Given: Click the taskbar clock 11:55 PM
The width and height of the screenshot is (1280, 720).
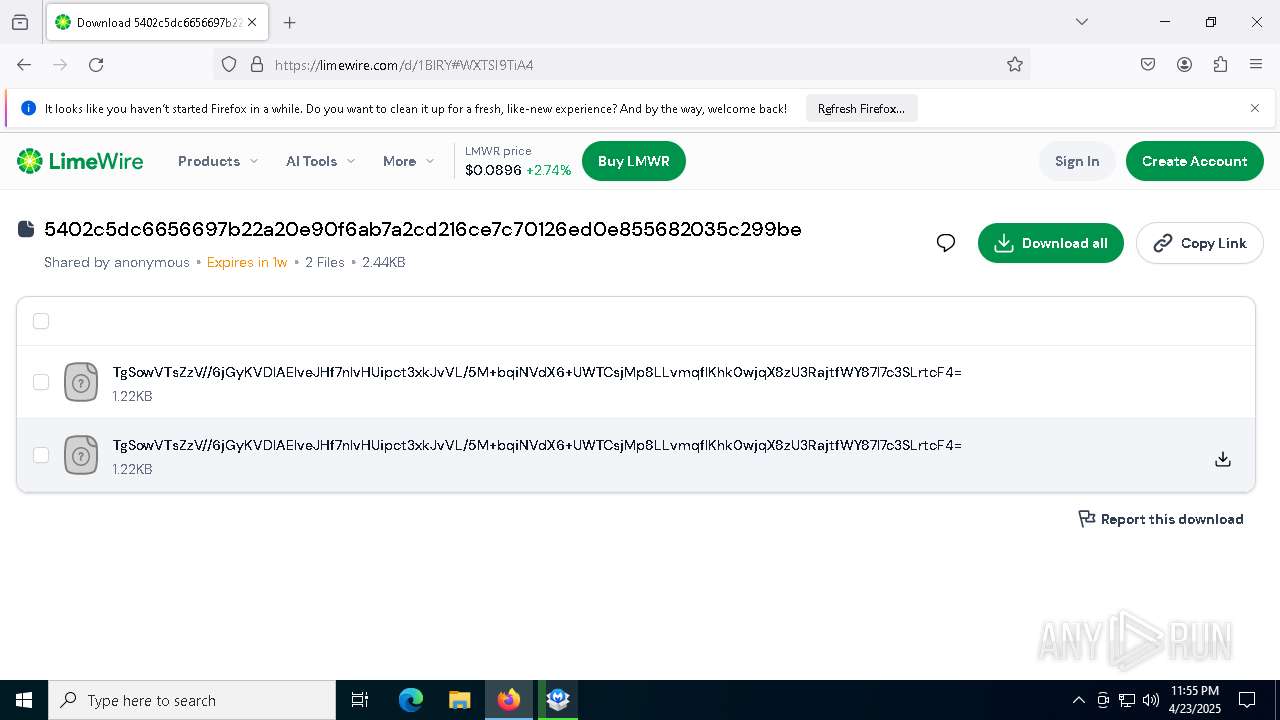Looking at the screenshot, I should 1194,700.
